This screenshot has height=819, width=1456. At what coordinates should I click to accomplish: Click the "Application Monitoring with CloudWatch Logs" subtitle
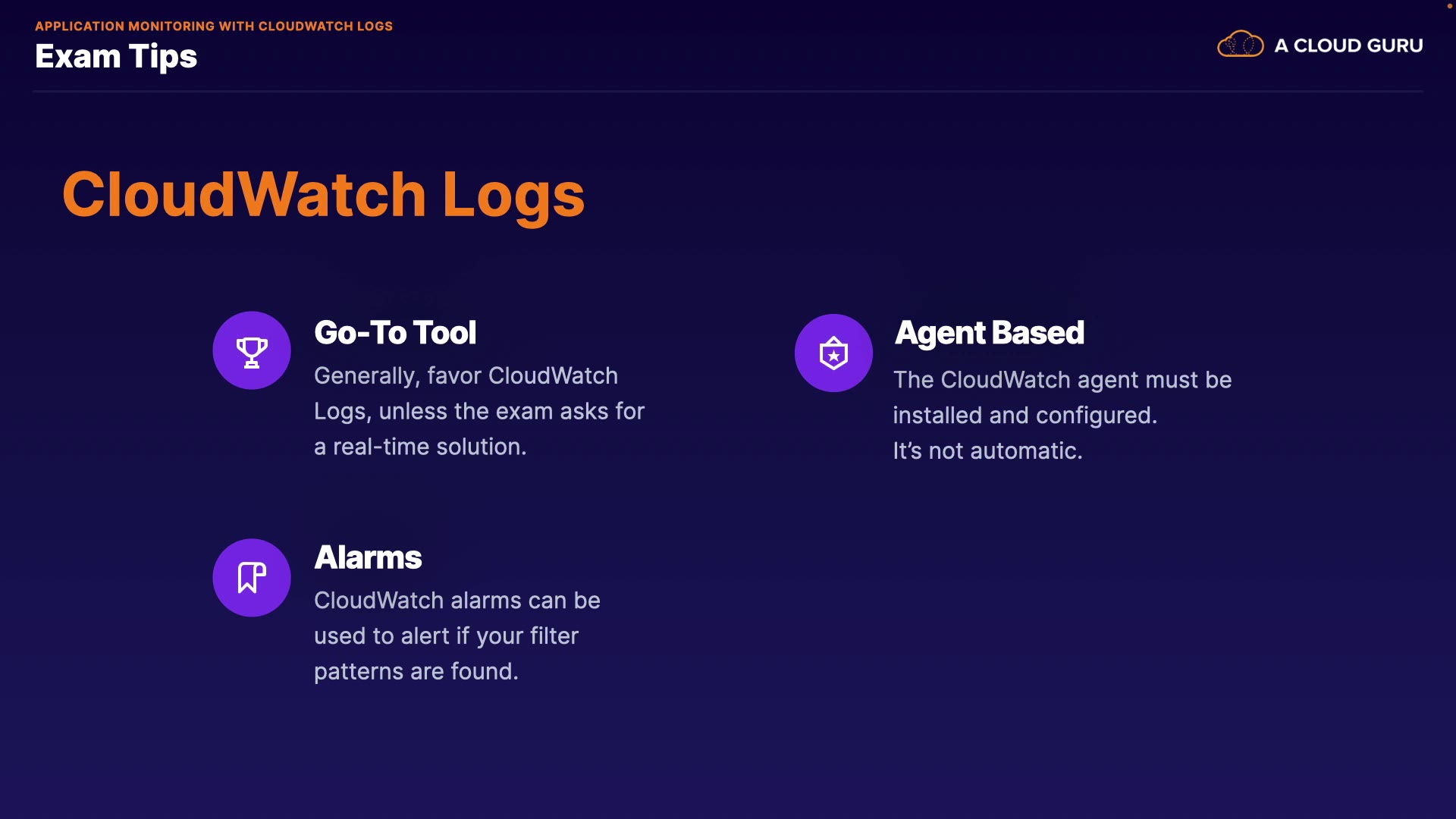(x=214, y=26)
